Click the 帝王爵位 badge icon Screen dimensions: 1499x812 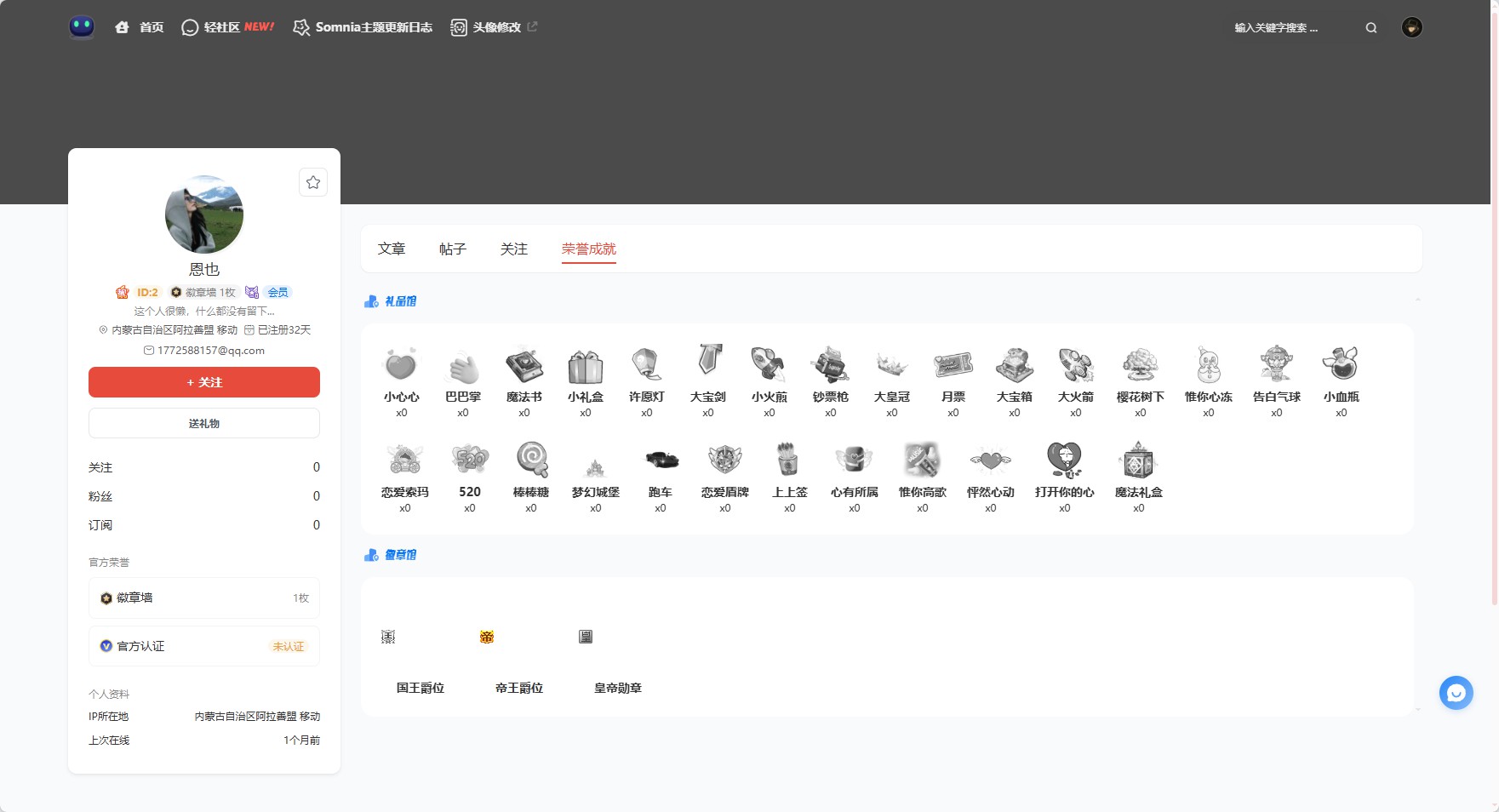487,637
